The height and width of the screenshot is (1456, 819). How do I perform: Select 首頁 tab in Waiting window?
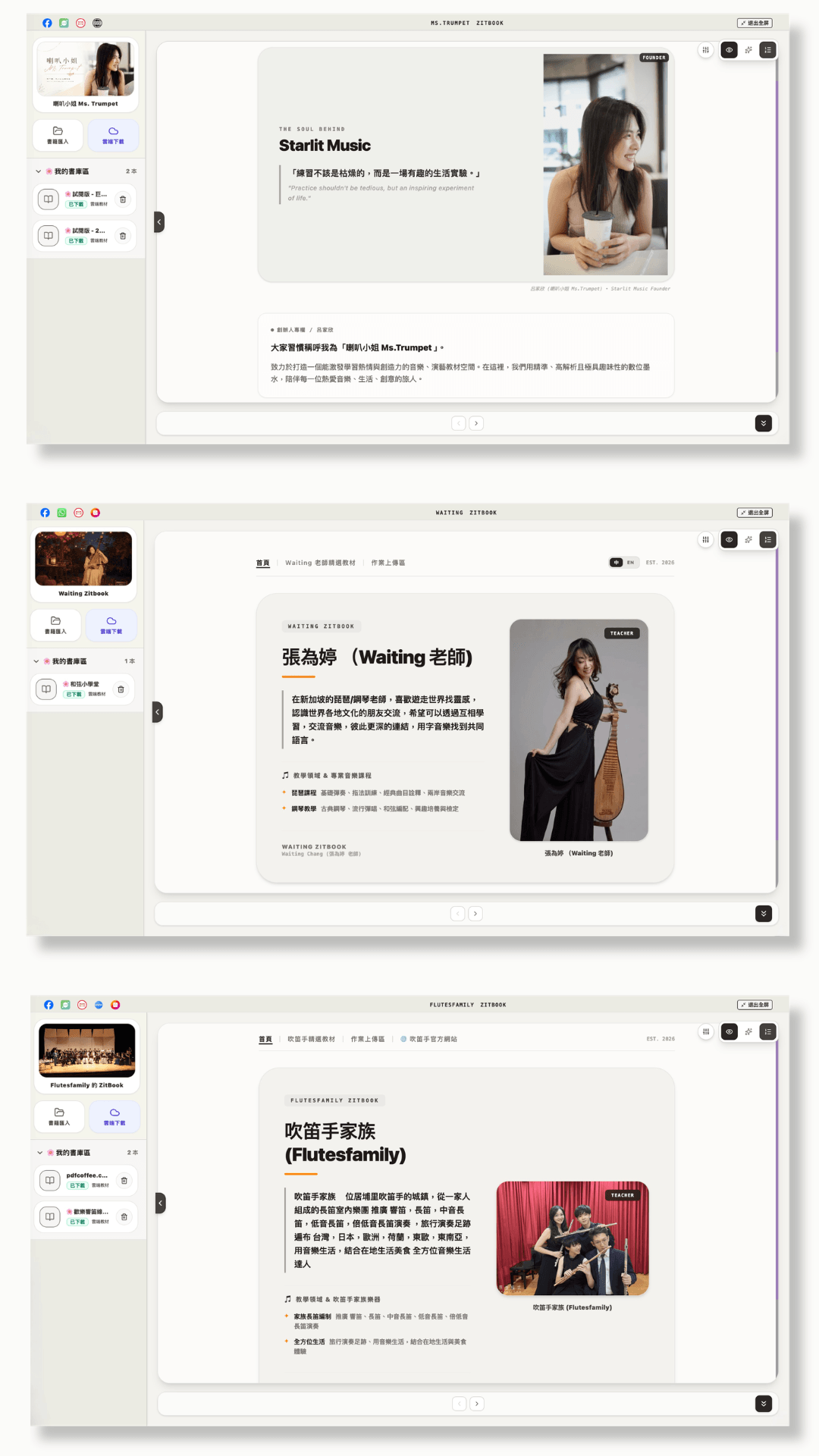coord(262,563)
